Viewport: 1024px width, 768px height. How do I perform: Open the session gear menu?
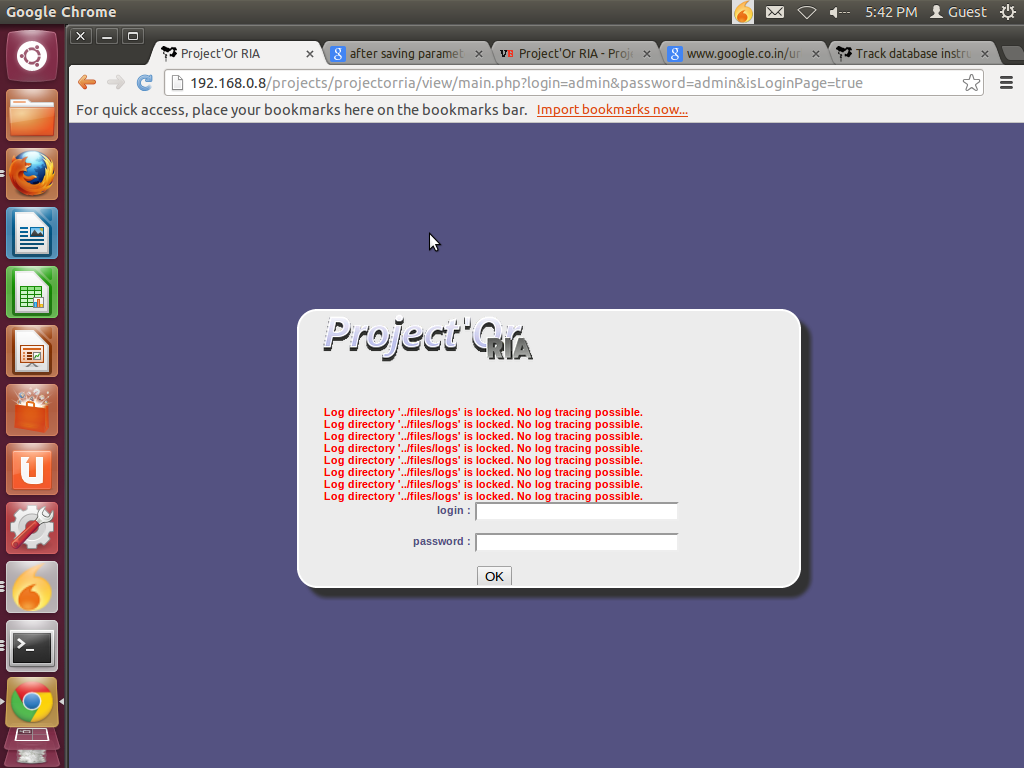coord(1009,12)
